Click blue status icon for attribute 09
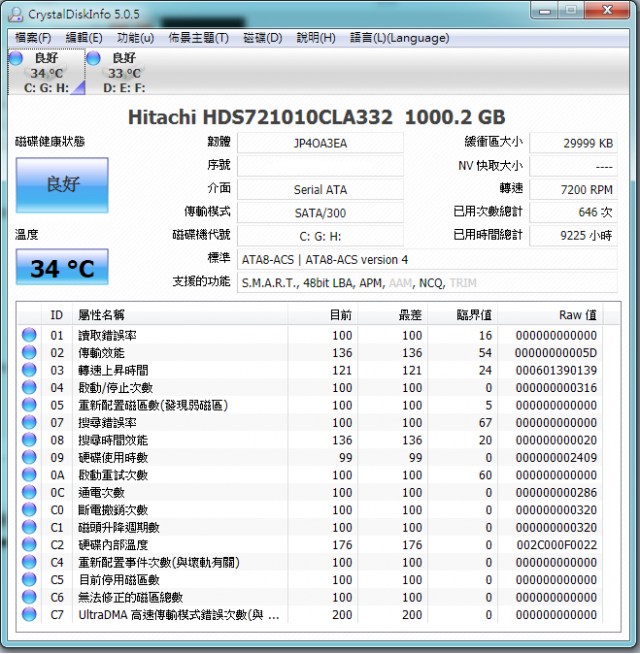 [x=29, y=458]
